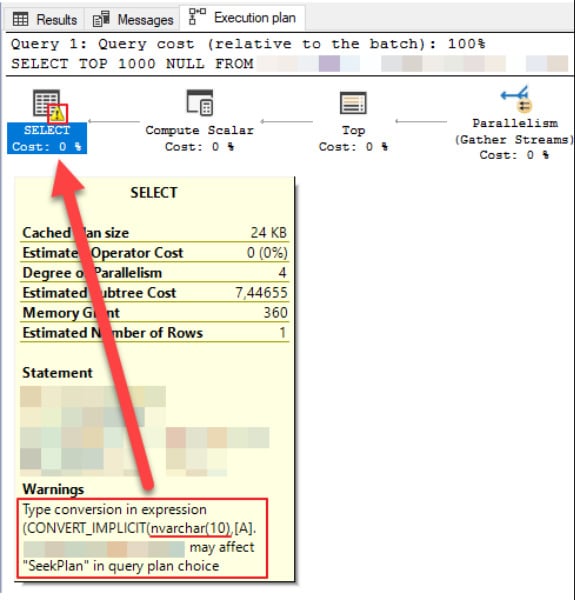The width and height of the screenshot is (575, 600).
Task: Click the Query 1 cost header text
Action: click(x=248, y=44)
